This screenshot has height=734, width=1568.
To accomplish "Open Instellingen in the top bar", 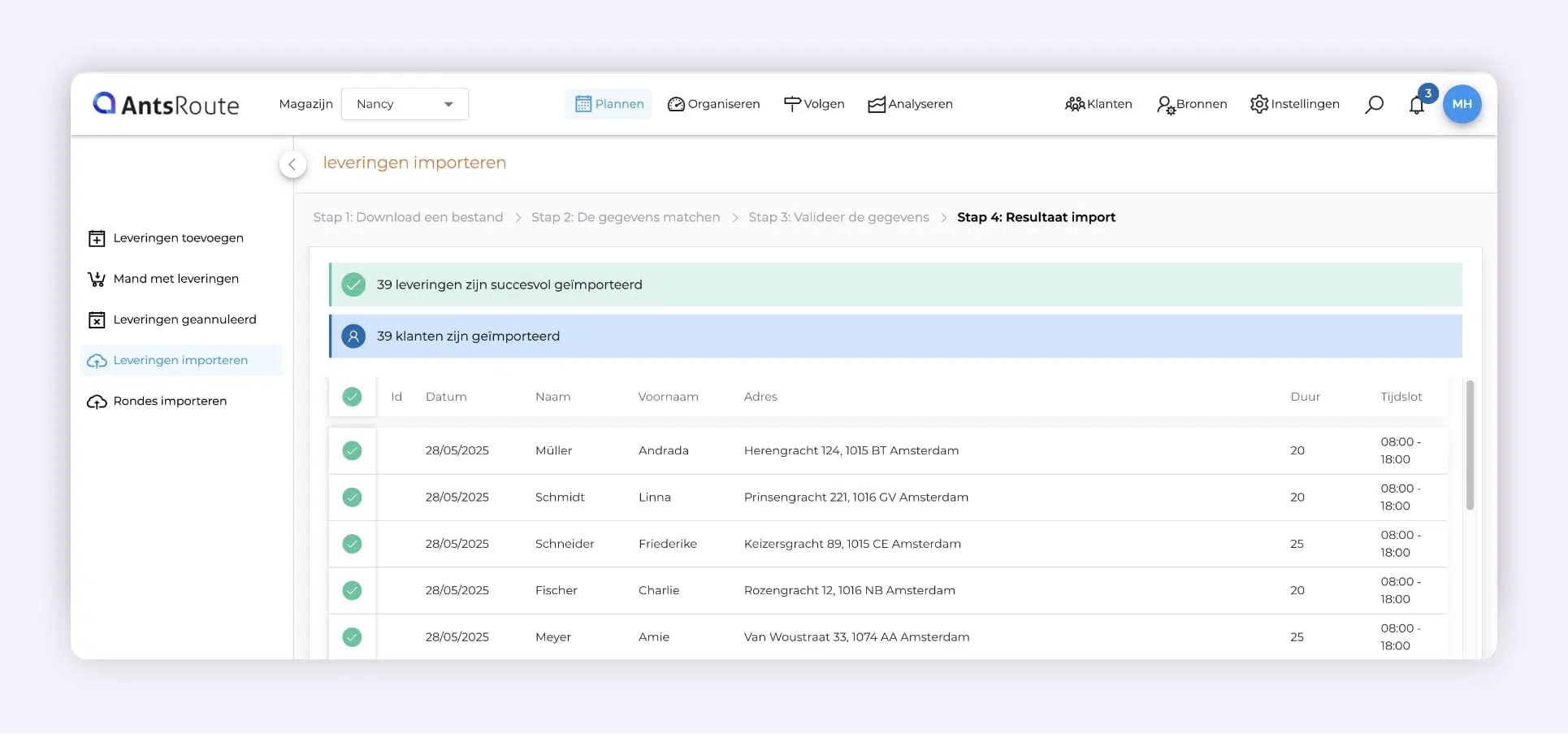I will (x=1295, y=104).
